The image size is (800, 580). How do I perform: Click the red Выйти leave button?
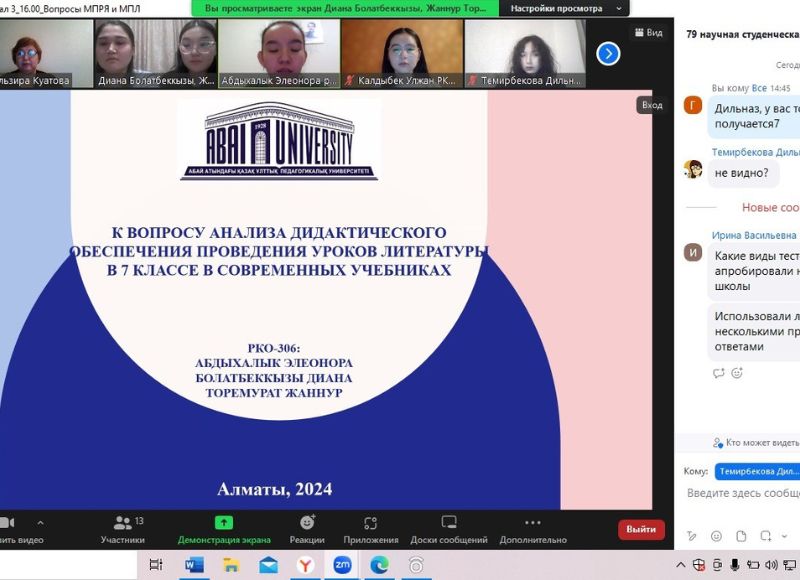point(641,529)
